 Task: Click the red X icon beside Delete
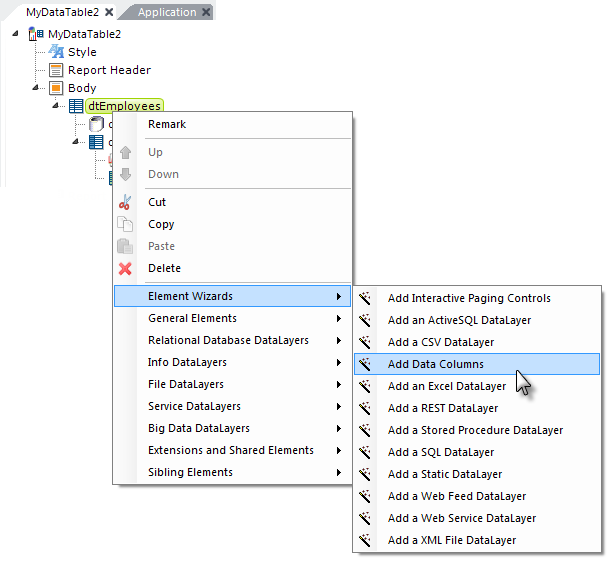125,268
